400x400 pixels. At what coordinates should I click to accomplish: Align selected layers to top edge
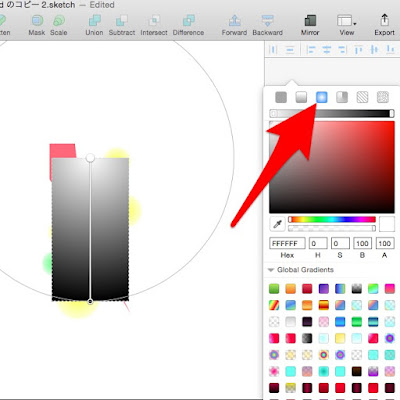pyautogui.click(x=358, y=50)
